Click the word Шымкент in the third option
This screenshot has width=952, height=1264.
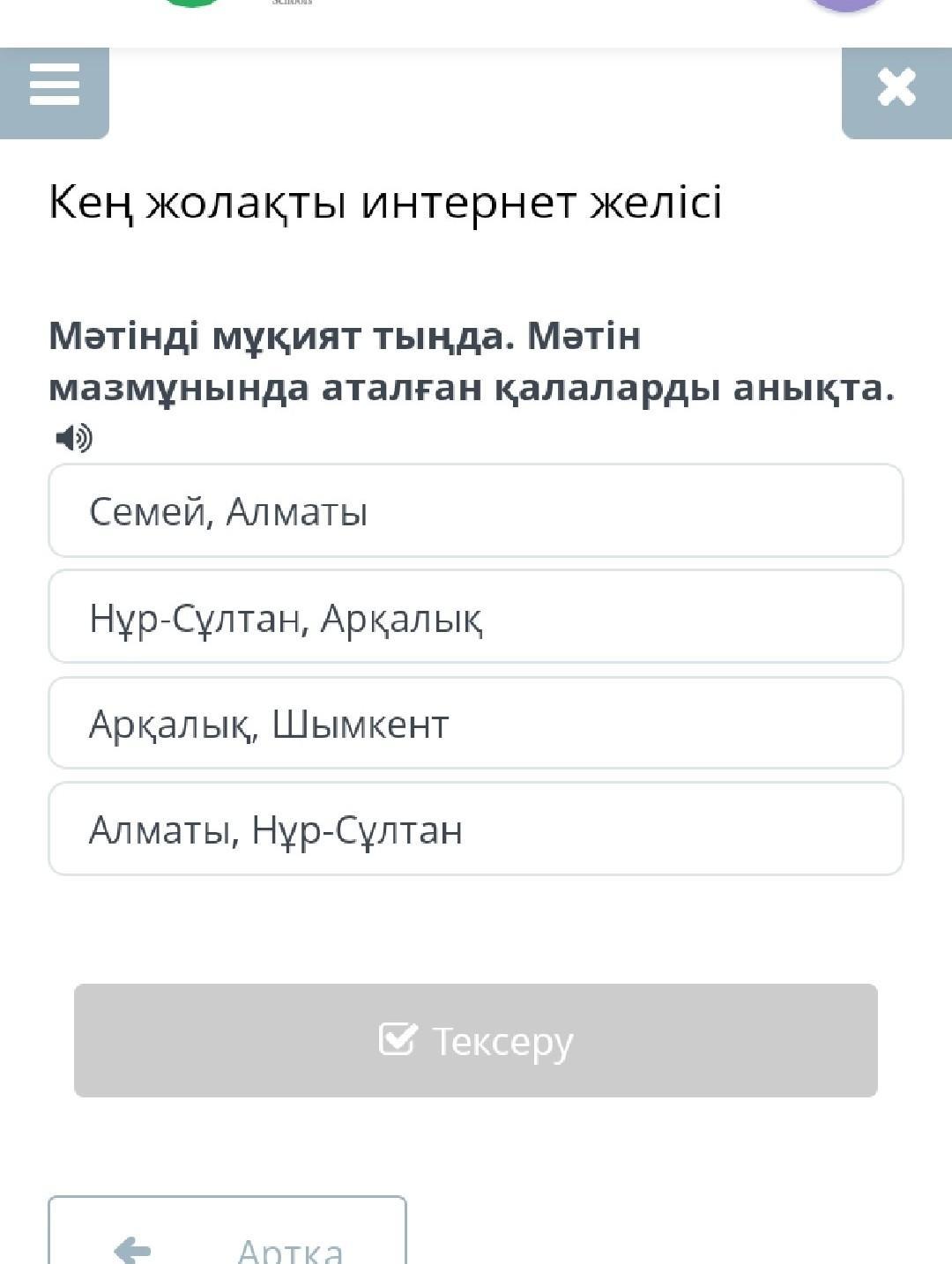[361, 725]
